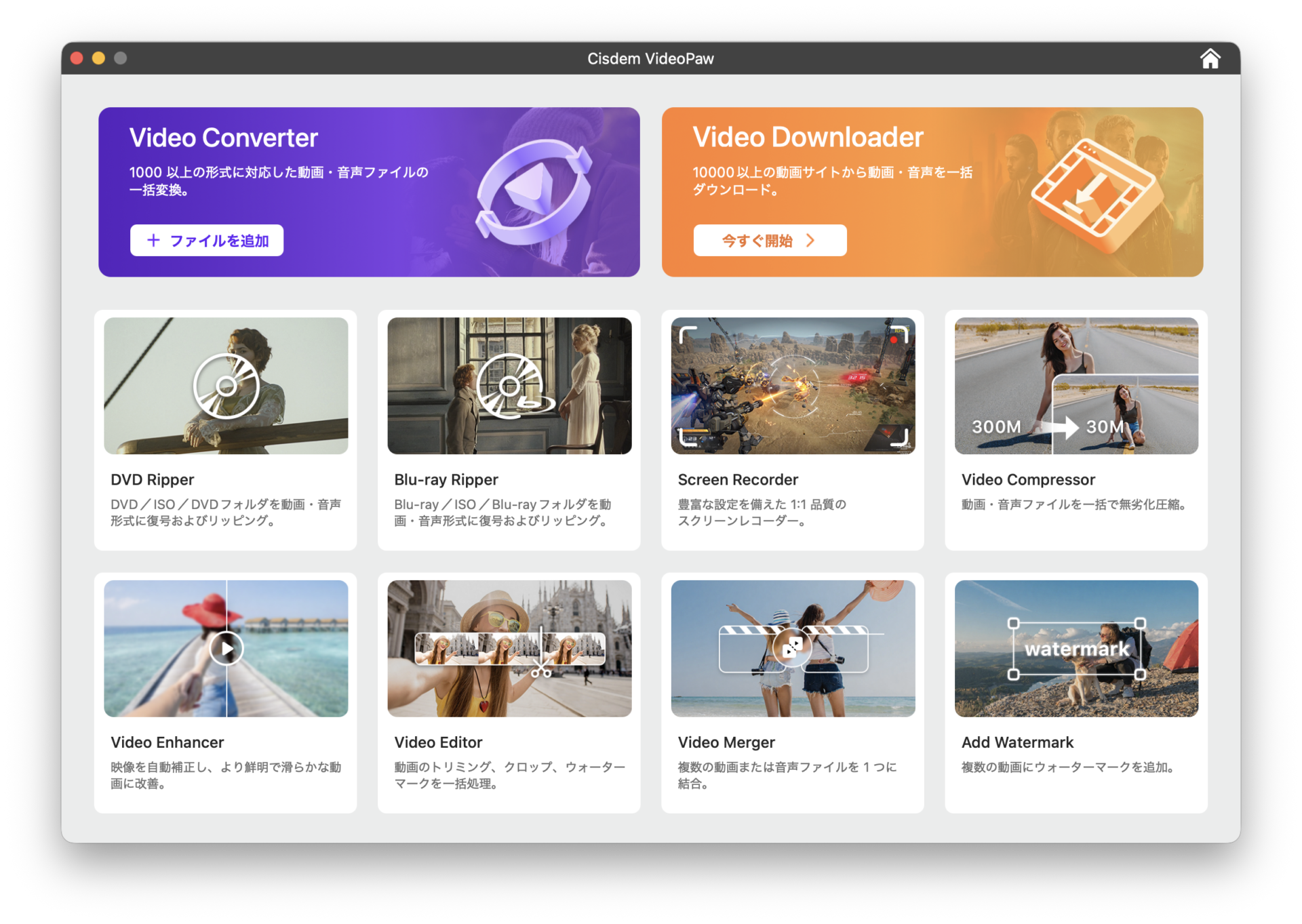Select the Blu-ray Ripper title text
This screenshot has height=924, width=1302.
(446, 480)
